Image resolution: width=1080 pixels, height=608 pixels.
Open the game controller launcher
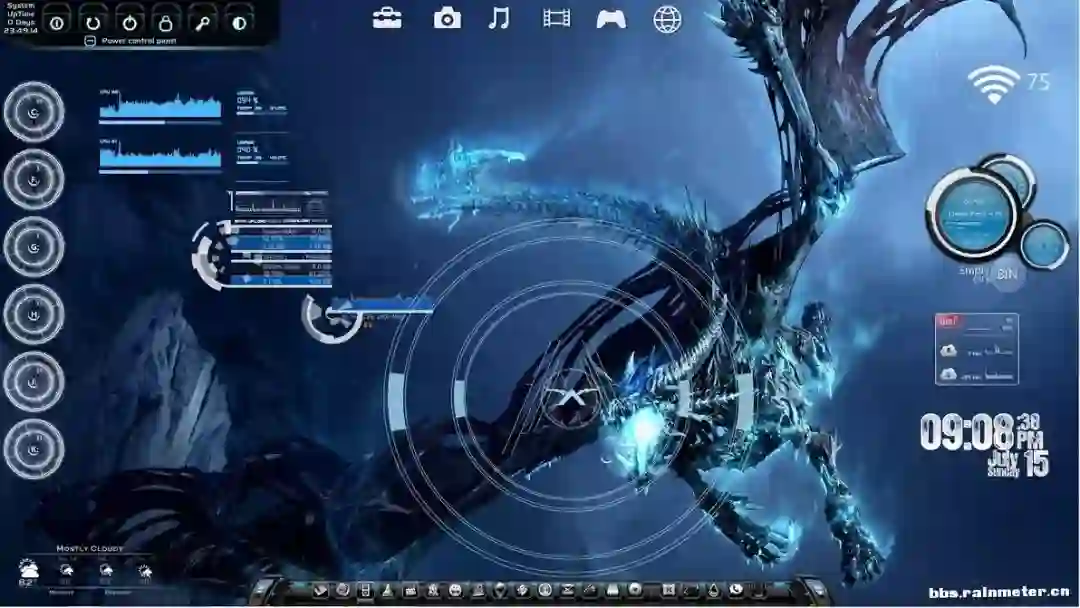pyautogui.click(x=611, y=19)
